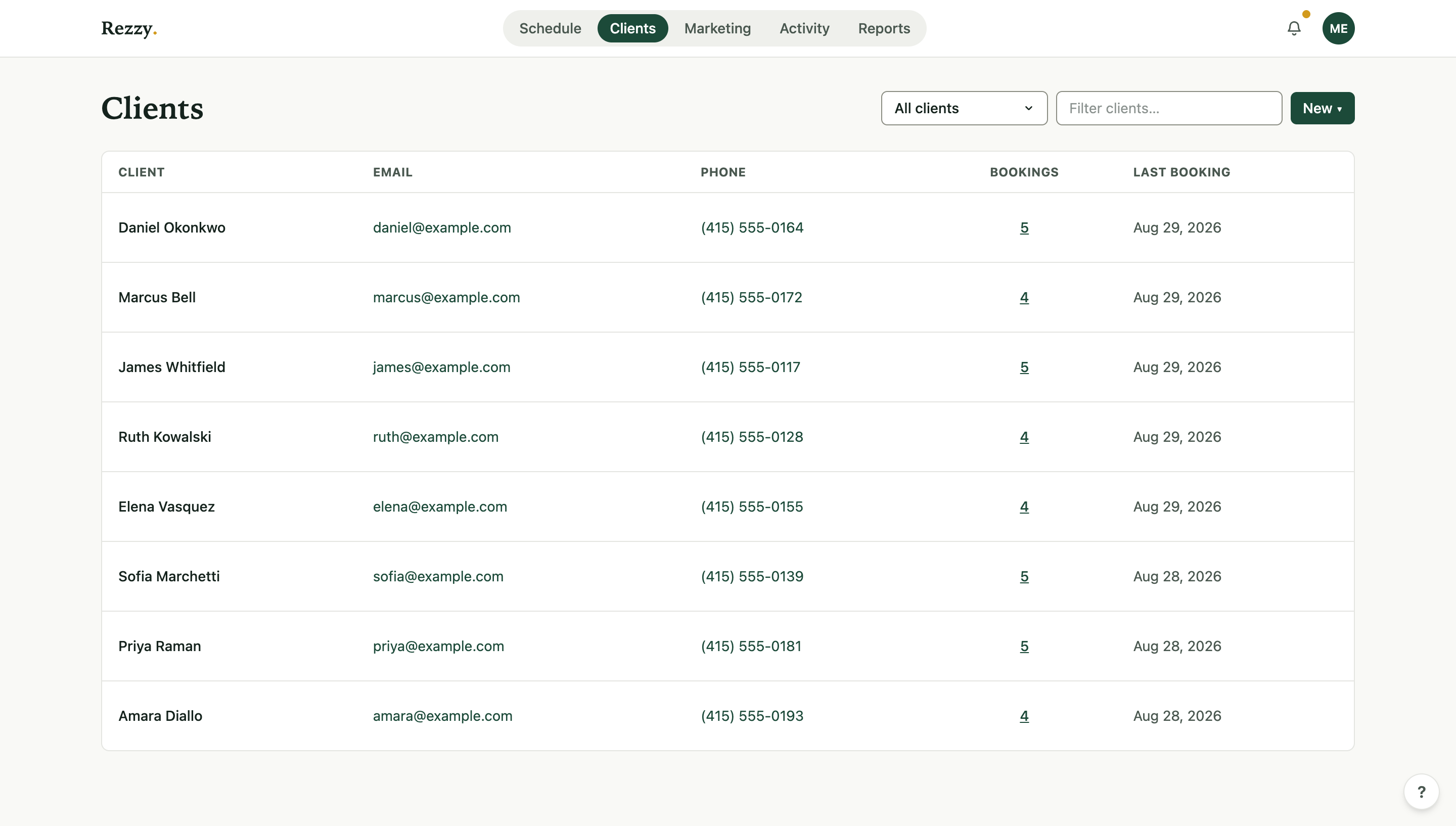Open Amara Diallo's bookings count
Viewport: 1456px width, 826px height.
(x=1024, y=716)
